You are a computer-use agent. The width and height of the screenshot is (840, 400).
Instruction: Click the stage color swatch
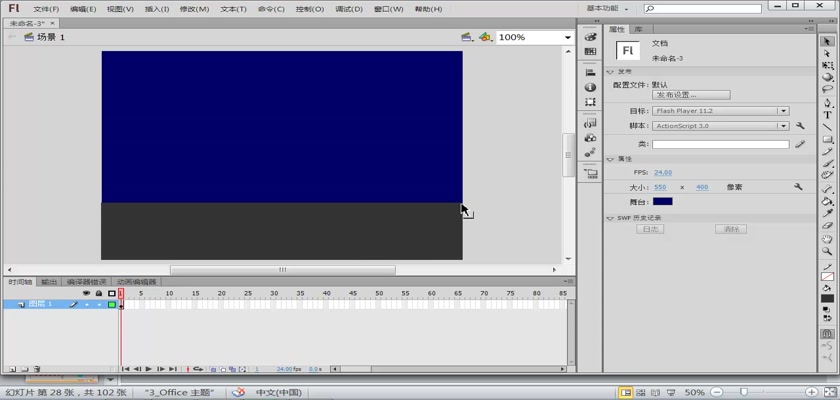click(663, 201)
